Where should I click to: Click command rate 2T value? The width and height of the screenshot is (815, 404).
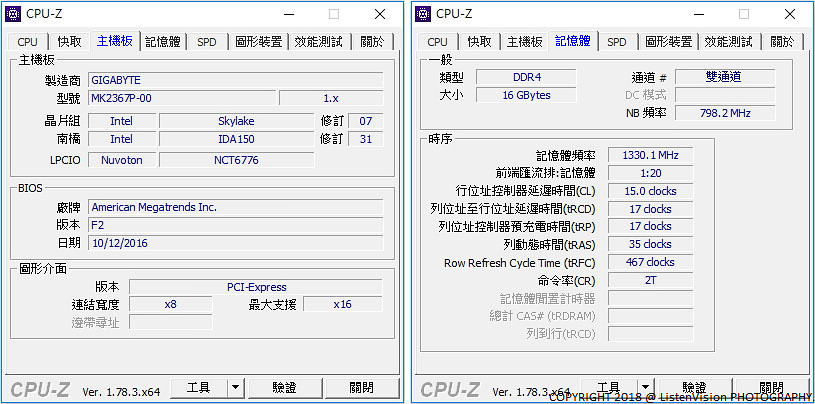click(x=650, y=280)
